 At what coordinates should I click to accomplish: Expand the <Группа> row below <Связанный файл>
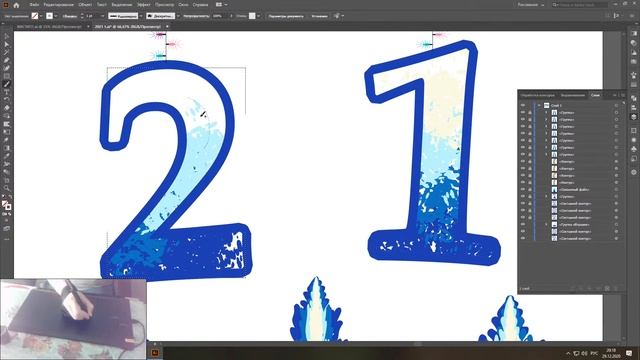pos(546,196)
